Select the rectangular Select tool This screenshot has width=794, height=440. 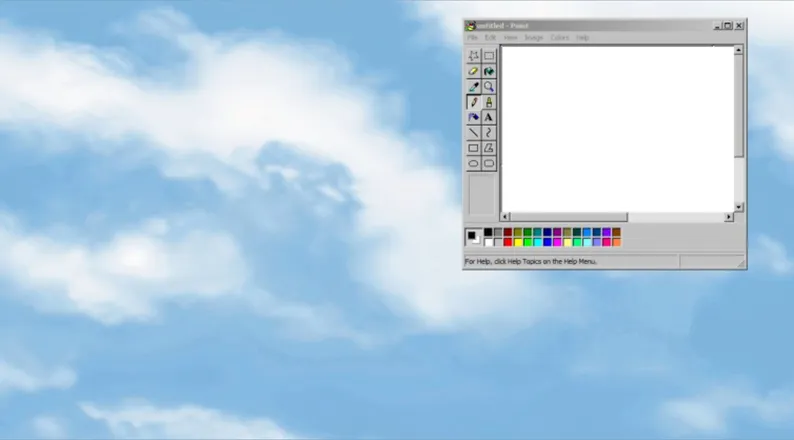[x=489, y=56]
